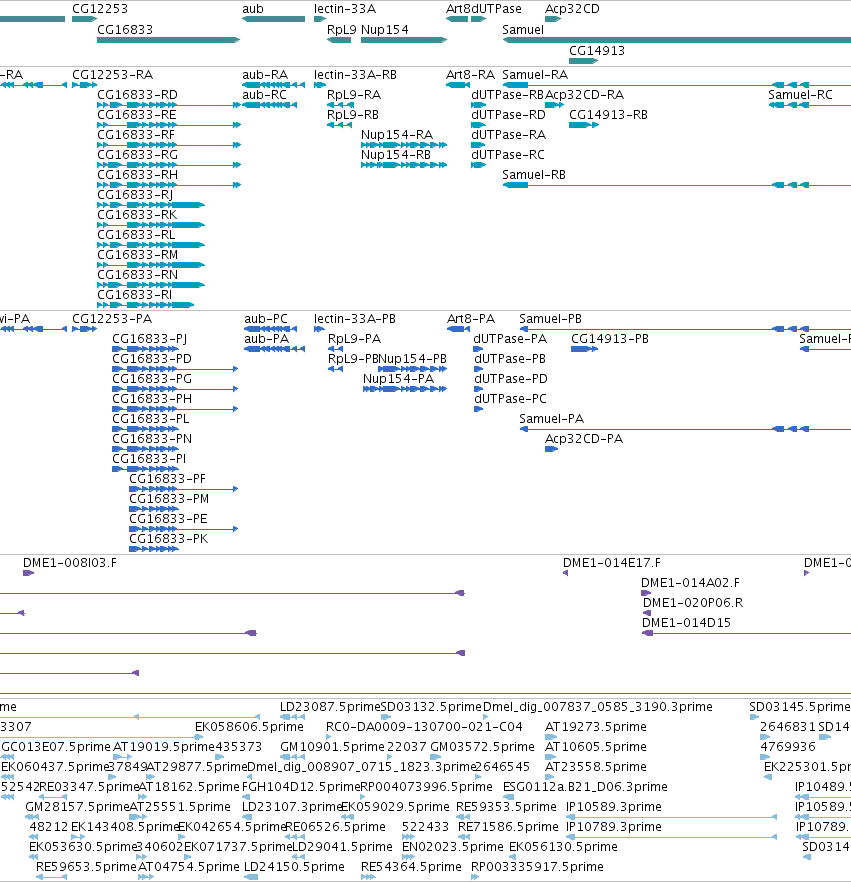The height and width of the screenshot is (882, 851).
Task: Select the Samuel gene label
Action: click(x=523, y=30)
